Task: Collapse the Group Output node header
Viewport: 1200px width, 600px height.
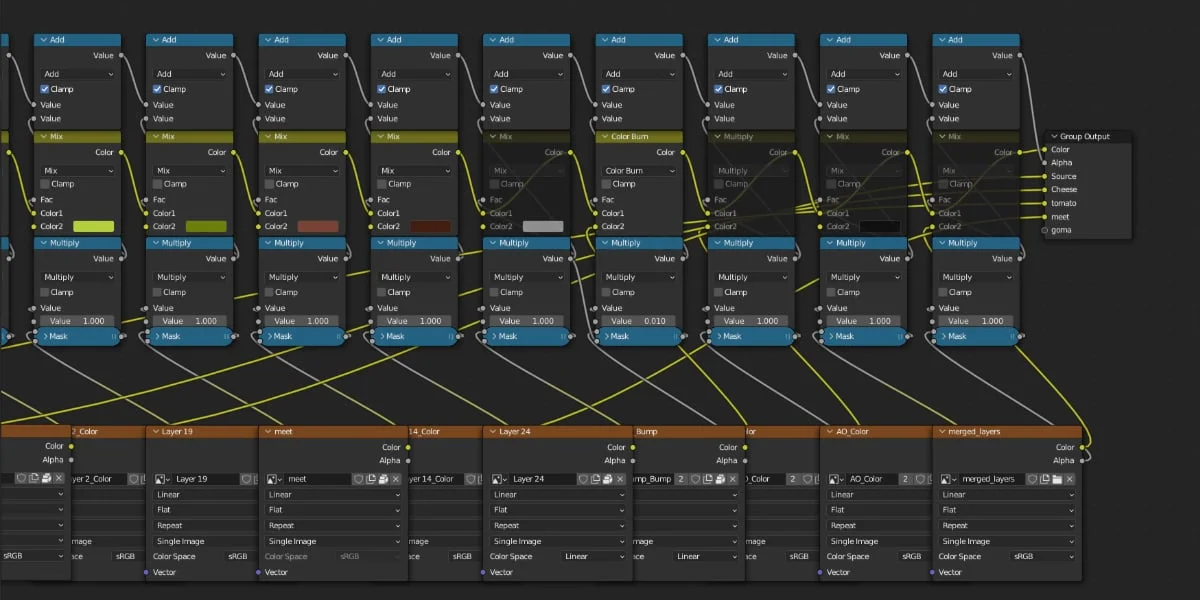Action: (1054, 135)
